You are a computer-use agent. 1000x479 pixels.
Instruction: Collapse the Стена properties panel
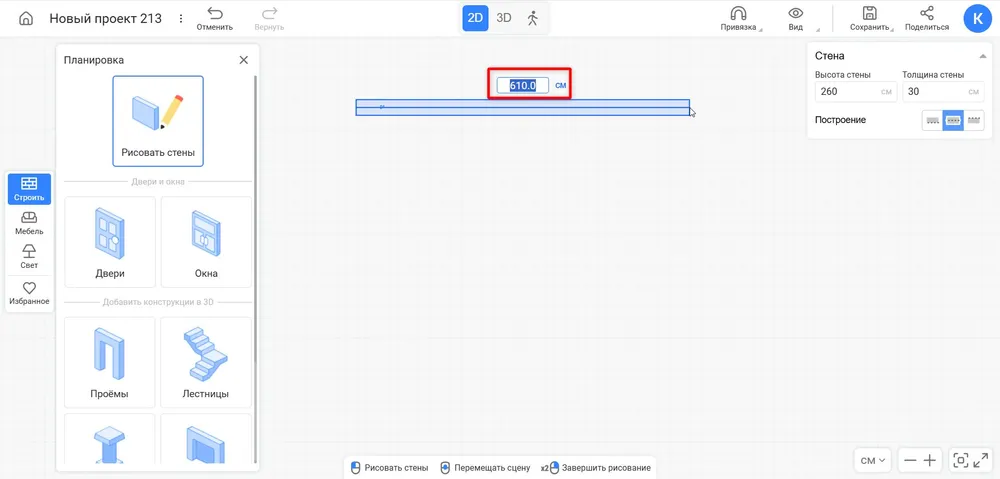tap(983, 56)
